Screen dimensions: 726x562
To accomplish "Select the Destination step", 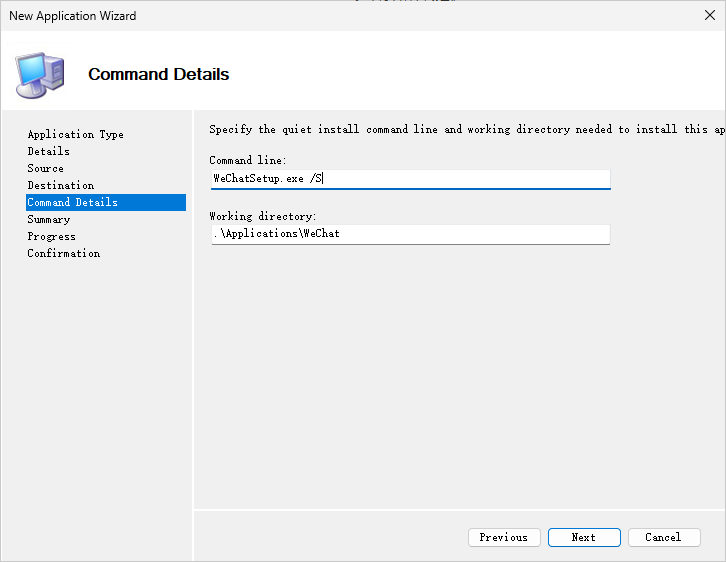I will click(x=60, y=185).
